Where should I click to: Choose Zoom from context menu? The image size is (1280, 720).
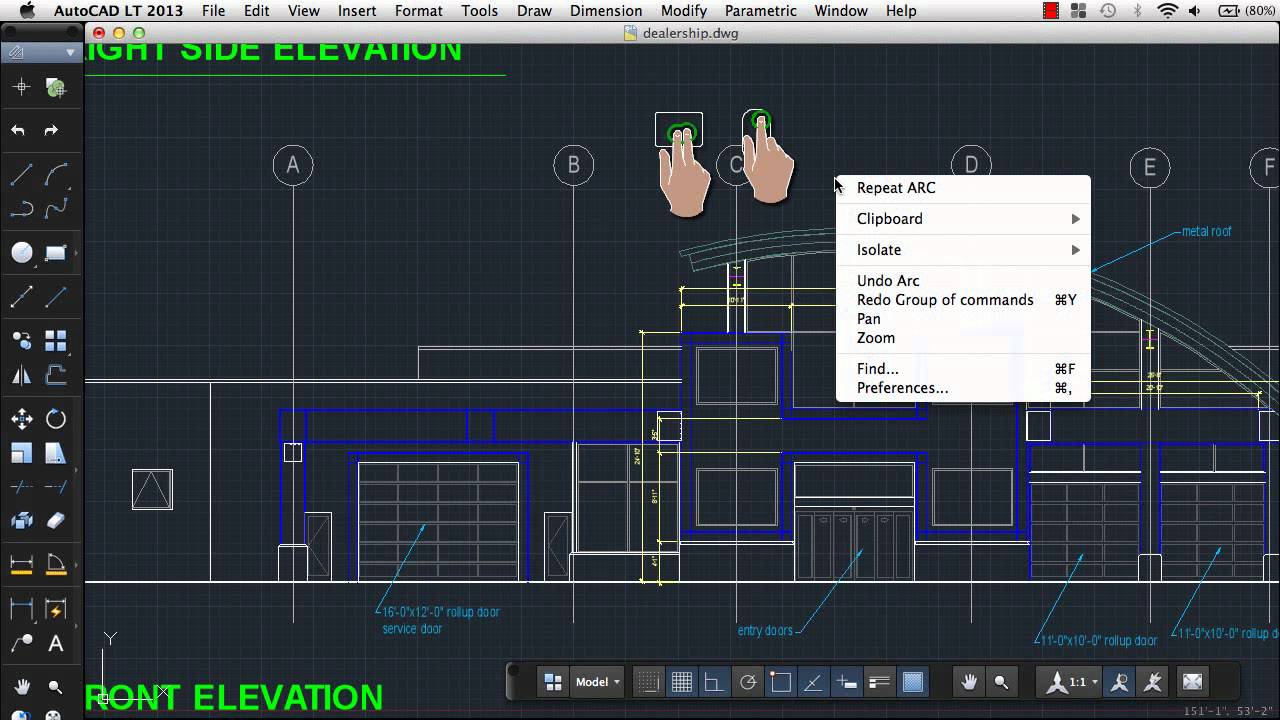pos(963,338)
